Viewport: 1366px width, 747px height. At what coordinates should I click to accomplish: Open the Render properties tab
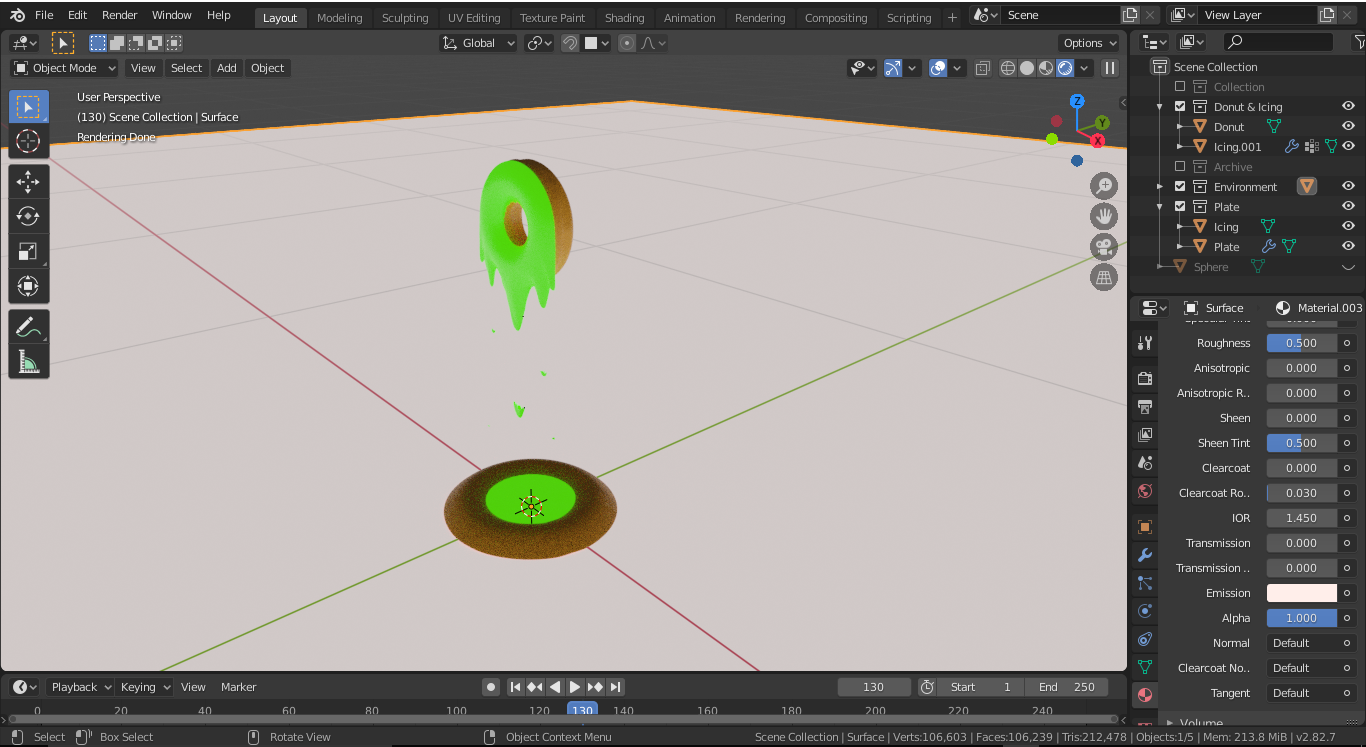click(x=1145, y=378)
